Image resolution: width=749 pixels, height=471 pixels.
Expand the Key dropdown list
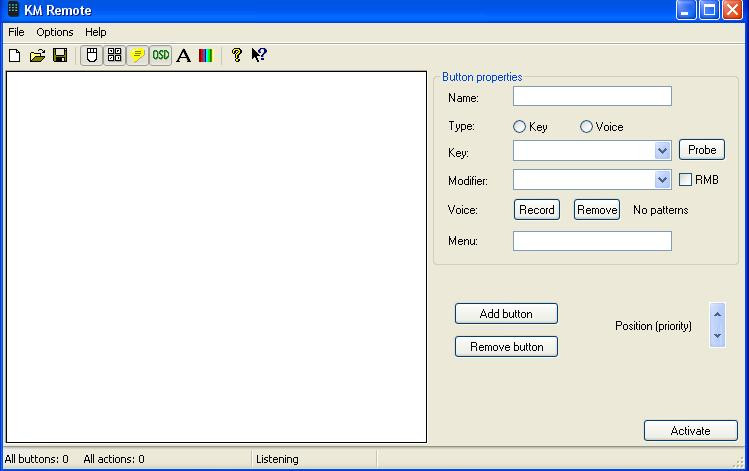pos(662,151)
